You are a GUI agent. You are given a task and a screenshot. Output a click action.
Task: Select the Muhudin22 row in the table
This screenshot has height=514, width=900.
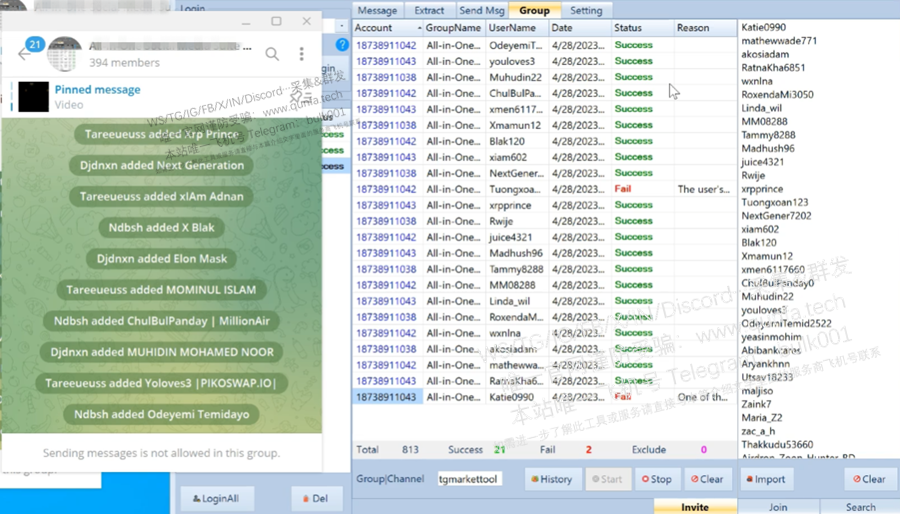click(544, 77)
